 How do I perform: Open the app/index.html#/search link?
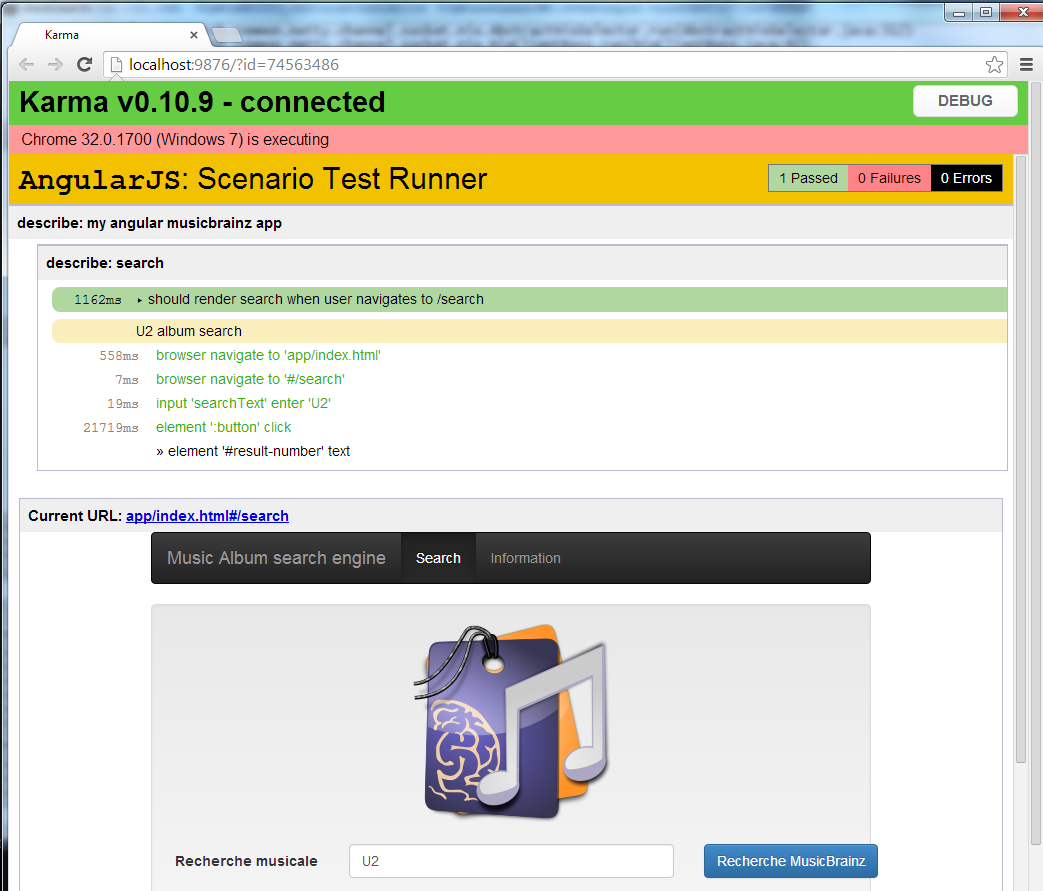tap(207, 516)
